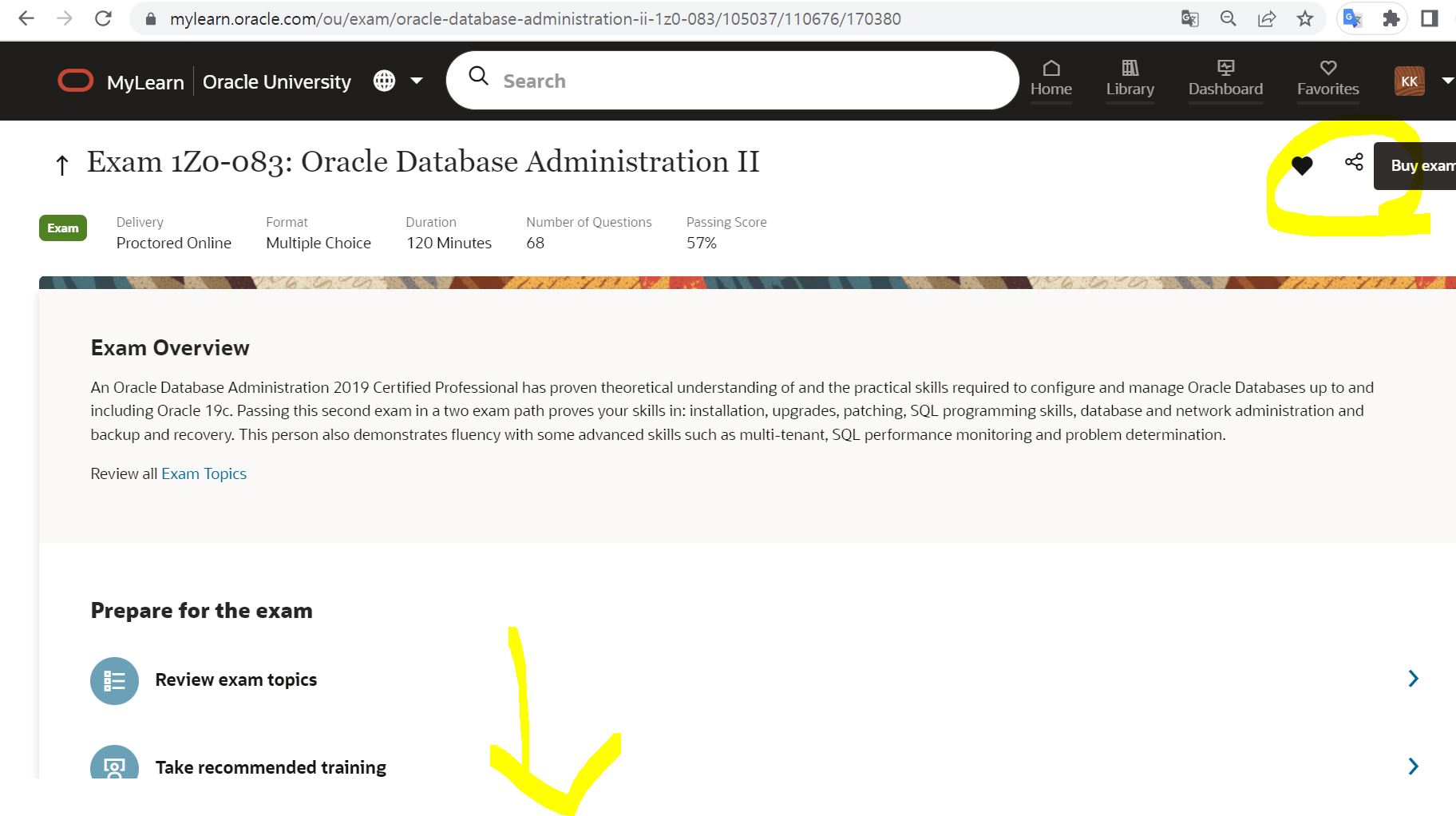
Task: Focus the Search input field
Action: (732, 81)
